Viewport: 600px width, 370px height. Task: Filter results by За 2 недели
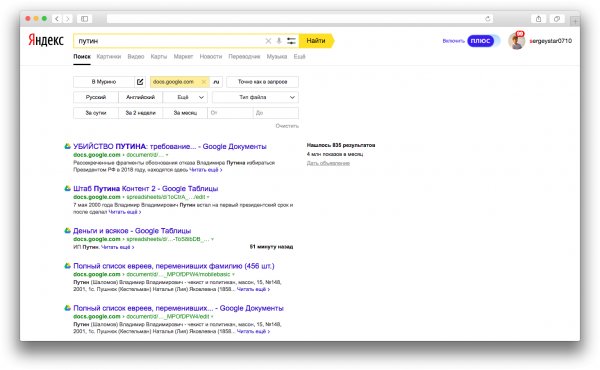pos(140,113)
